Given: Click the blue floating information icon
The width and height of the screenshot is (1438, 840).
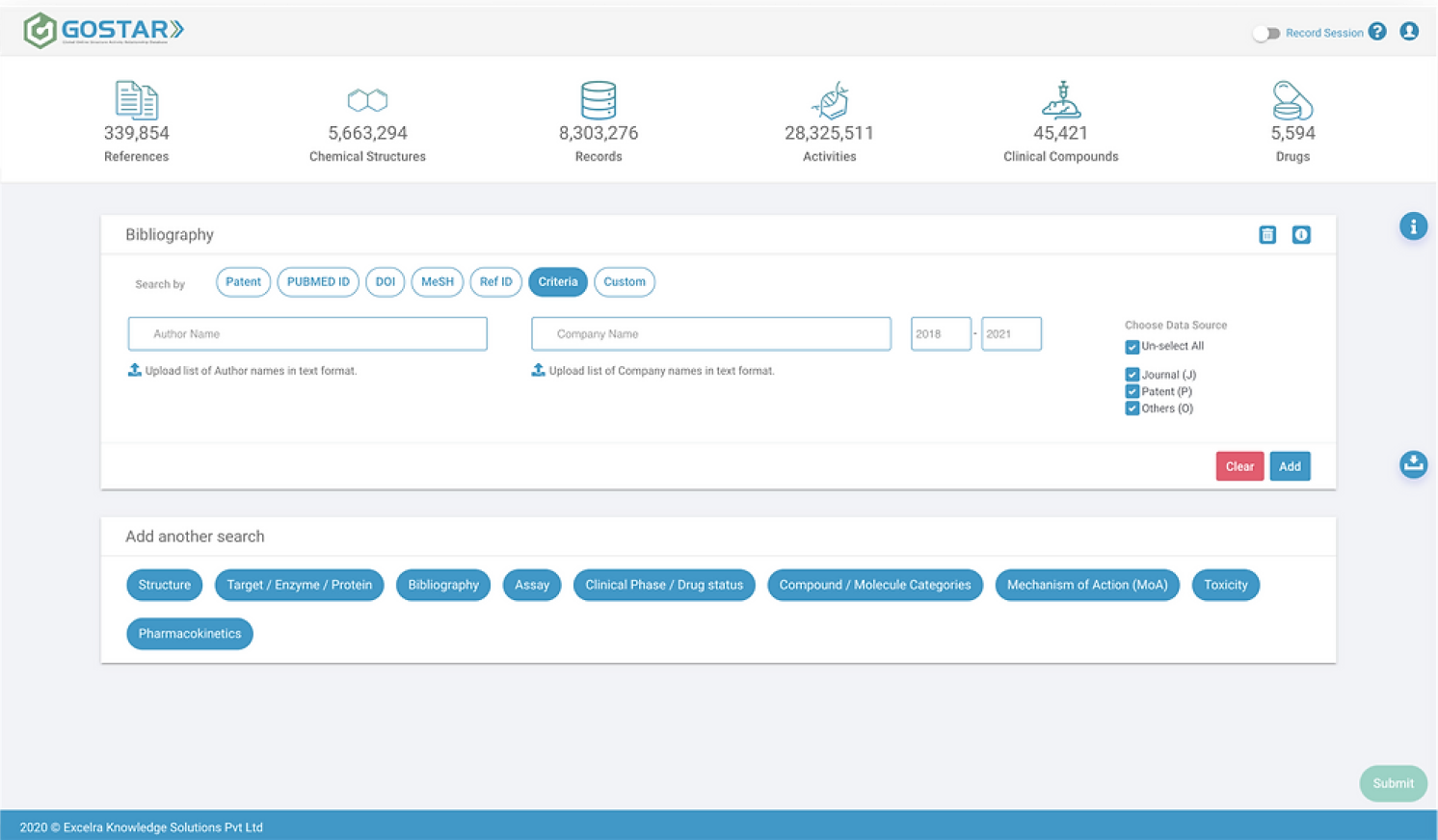Looking at the screenshot, I should coord(1413,226).
